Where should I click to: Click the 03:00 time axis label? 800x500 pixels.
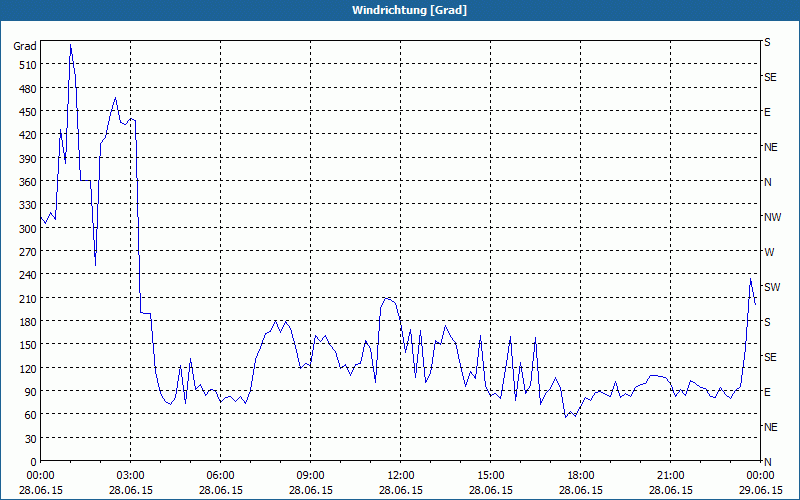click(x=131, y=476)
